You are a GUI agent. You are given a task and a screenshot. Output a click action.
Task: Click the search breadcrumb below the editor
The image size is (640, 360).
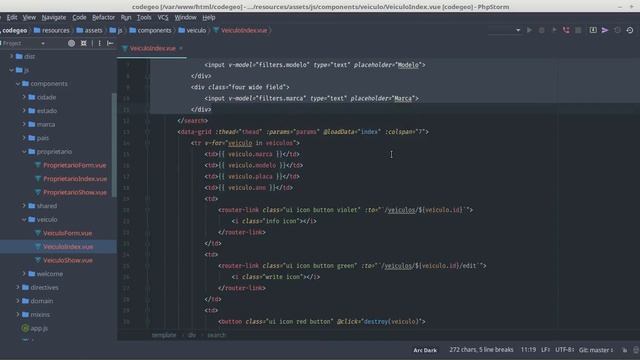(x=216, y=335)
